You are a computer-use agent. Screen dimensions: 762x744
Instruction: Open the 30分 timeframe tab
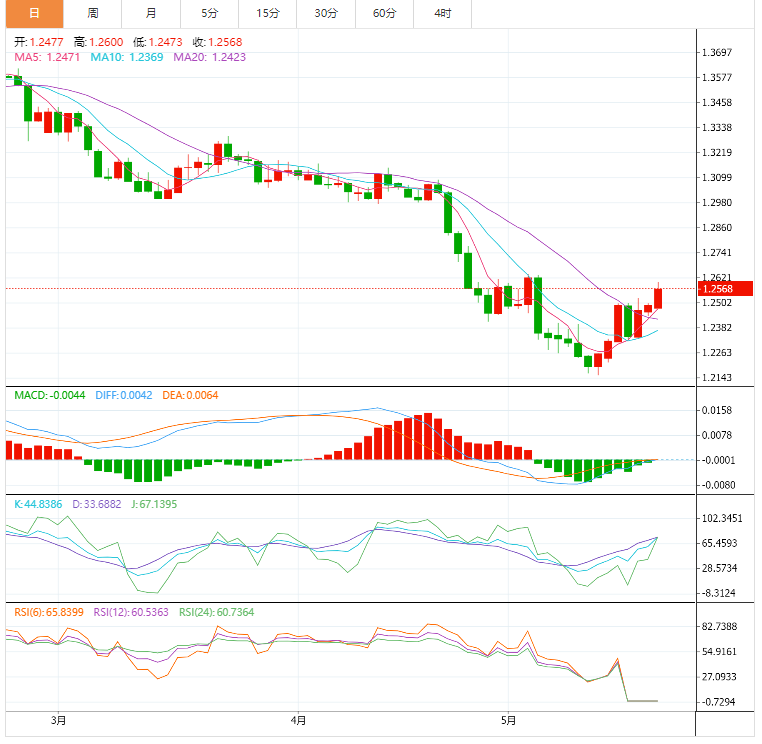click(x=326, y=14)
